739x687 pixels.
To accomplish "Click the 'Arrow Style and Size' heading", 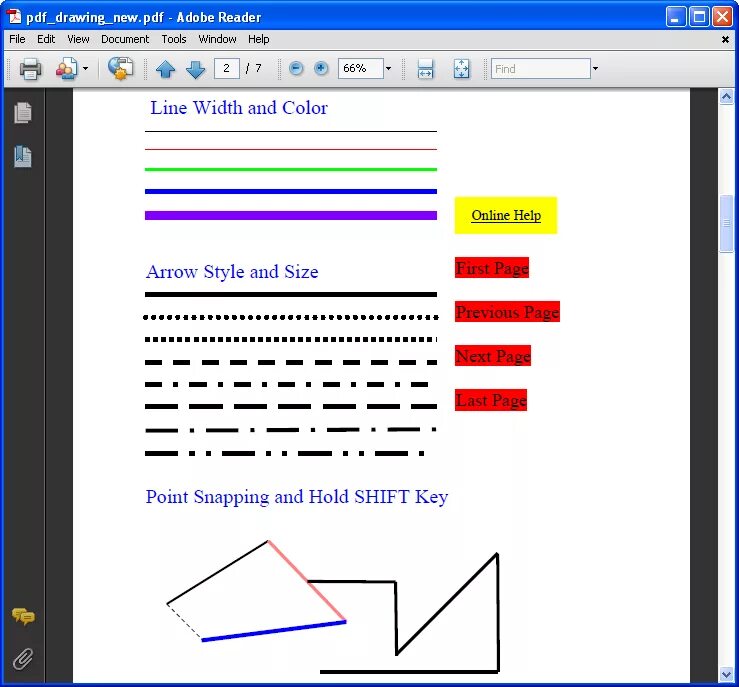I will coord(232,272).
